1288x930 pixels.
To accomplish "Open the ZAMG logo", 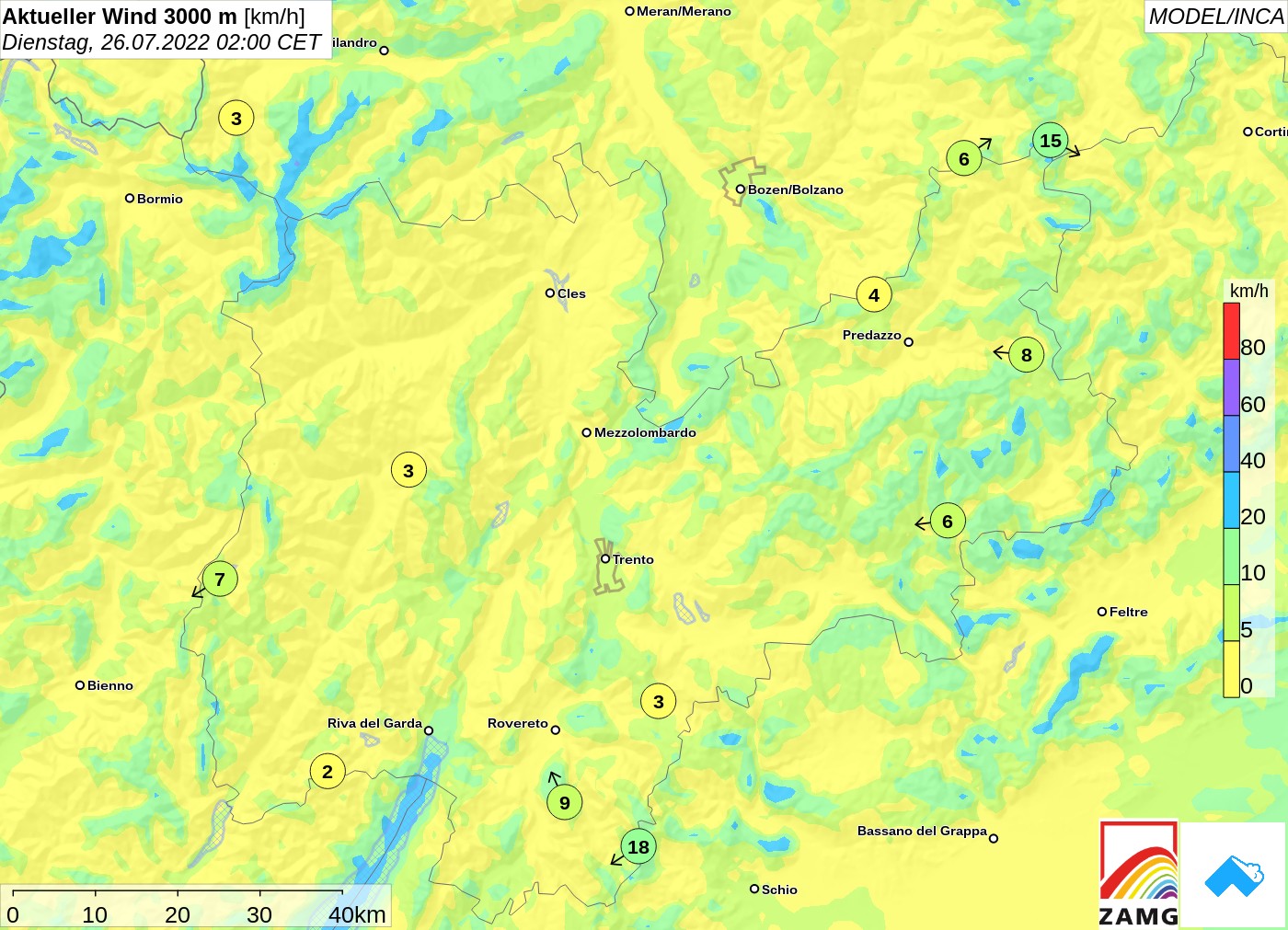I will 1139,874.
